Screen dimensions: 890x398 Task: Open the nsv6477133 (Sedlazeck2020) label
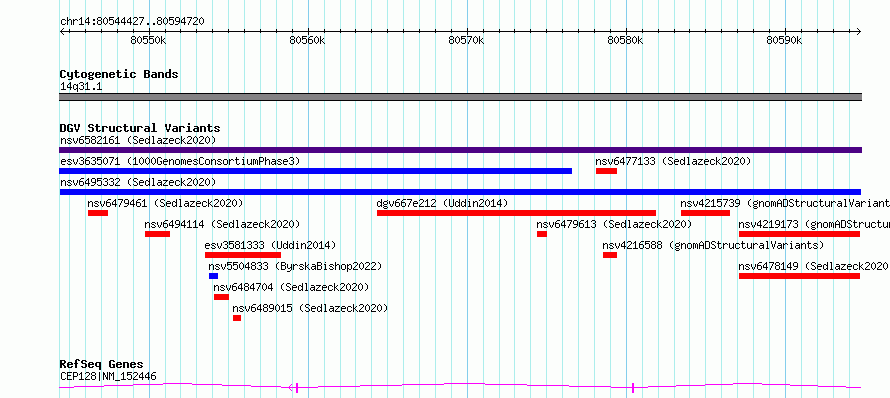[x=673, y=161]
